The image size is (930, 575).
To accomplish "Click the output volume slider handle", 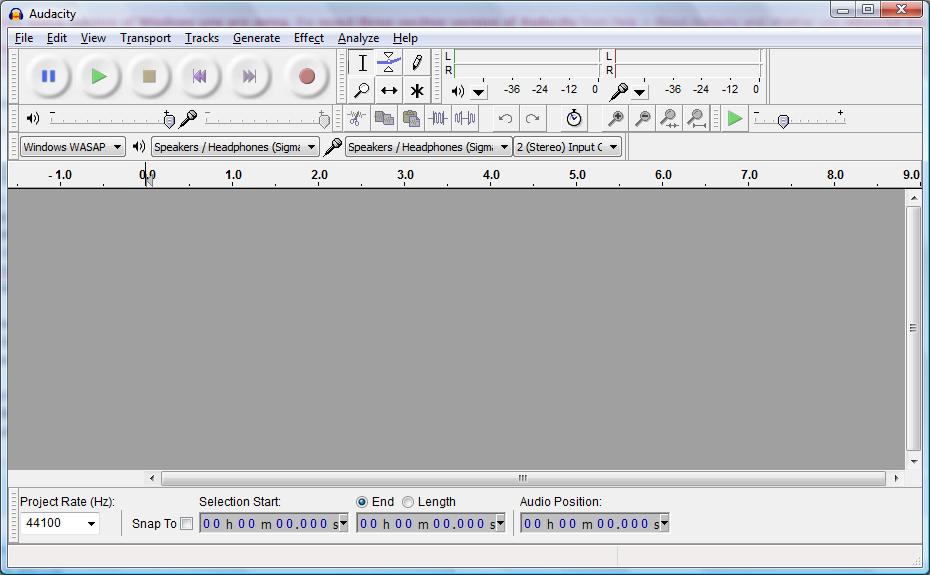I will click(x=169, y=120).
